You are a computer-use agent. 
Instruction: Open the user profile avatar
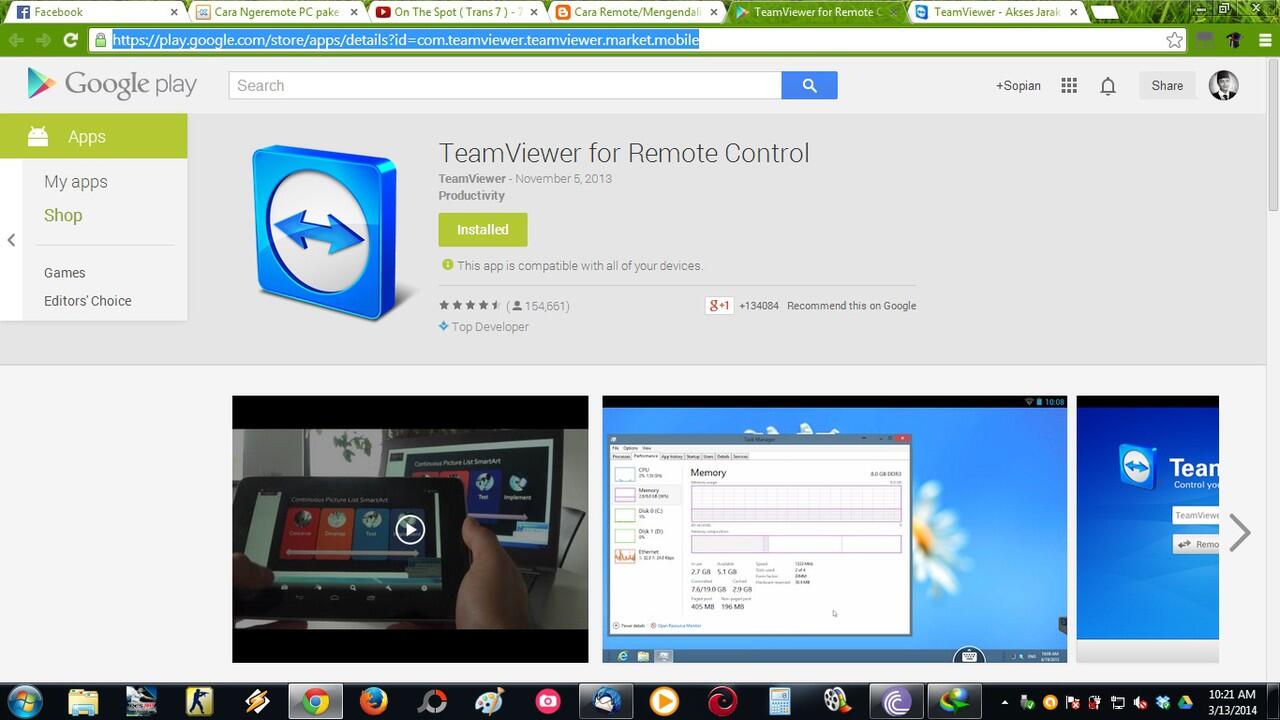(x=1223, y=85)
